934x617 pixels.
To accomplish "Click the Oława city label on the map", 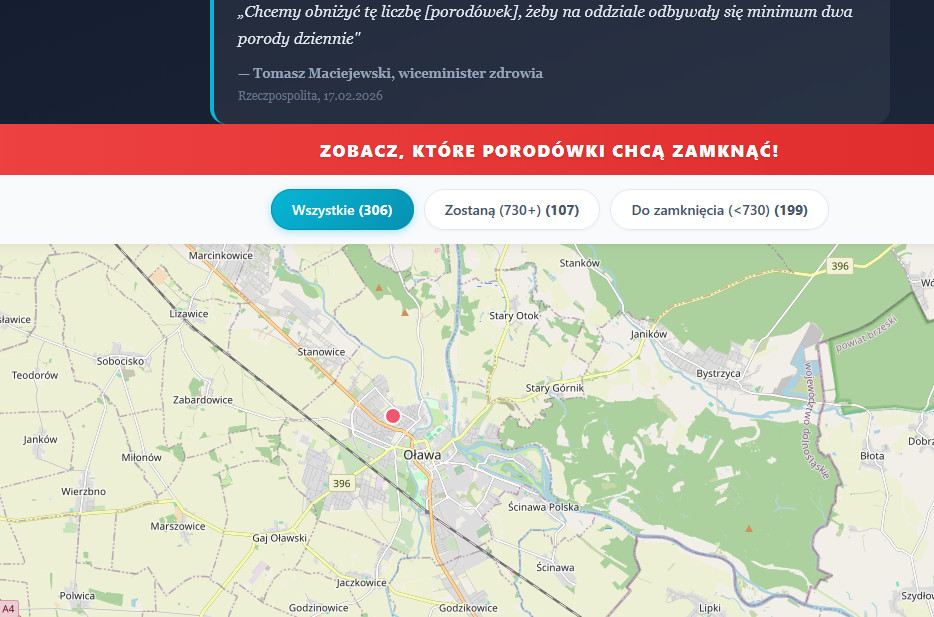I will tap(421, 453).
